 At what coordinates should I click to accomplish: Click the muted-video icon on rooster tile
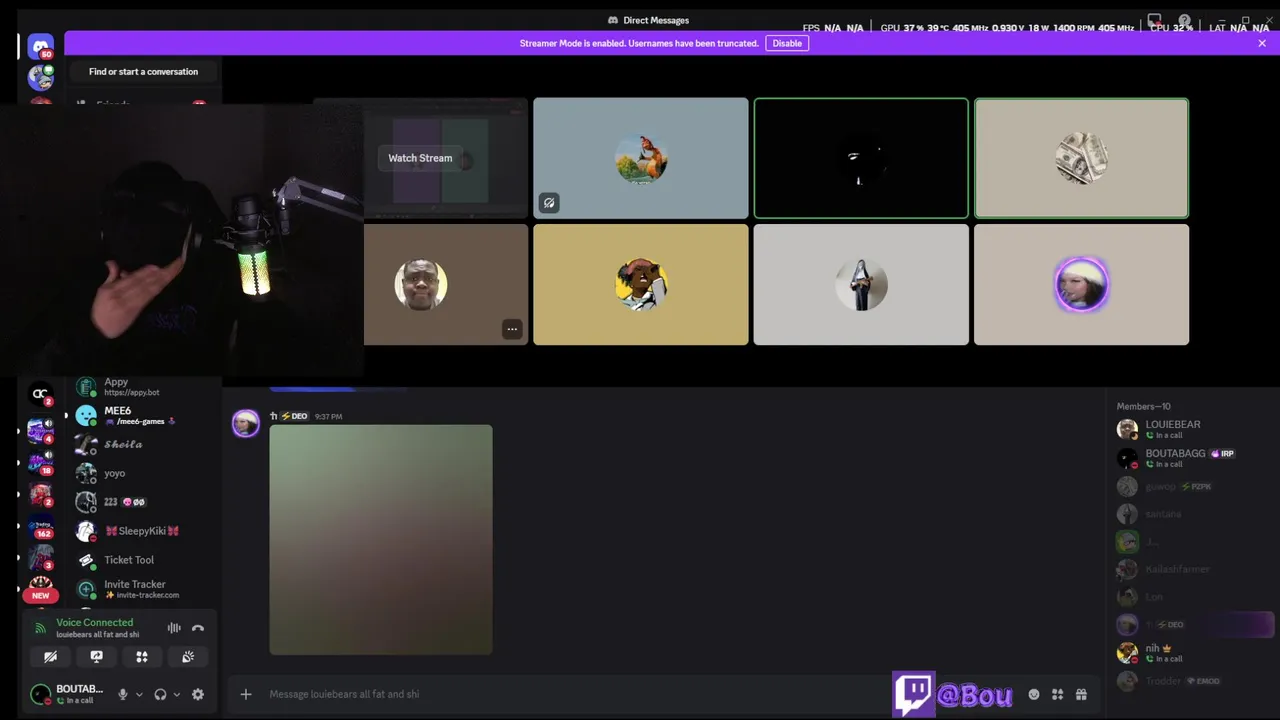click(549, 203)
